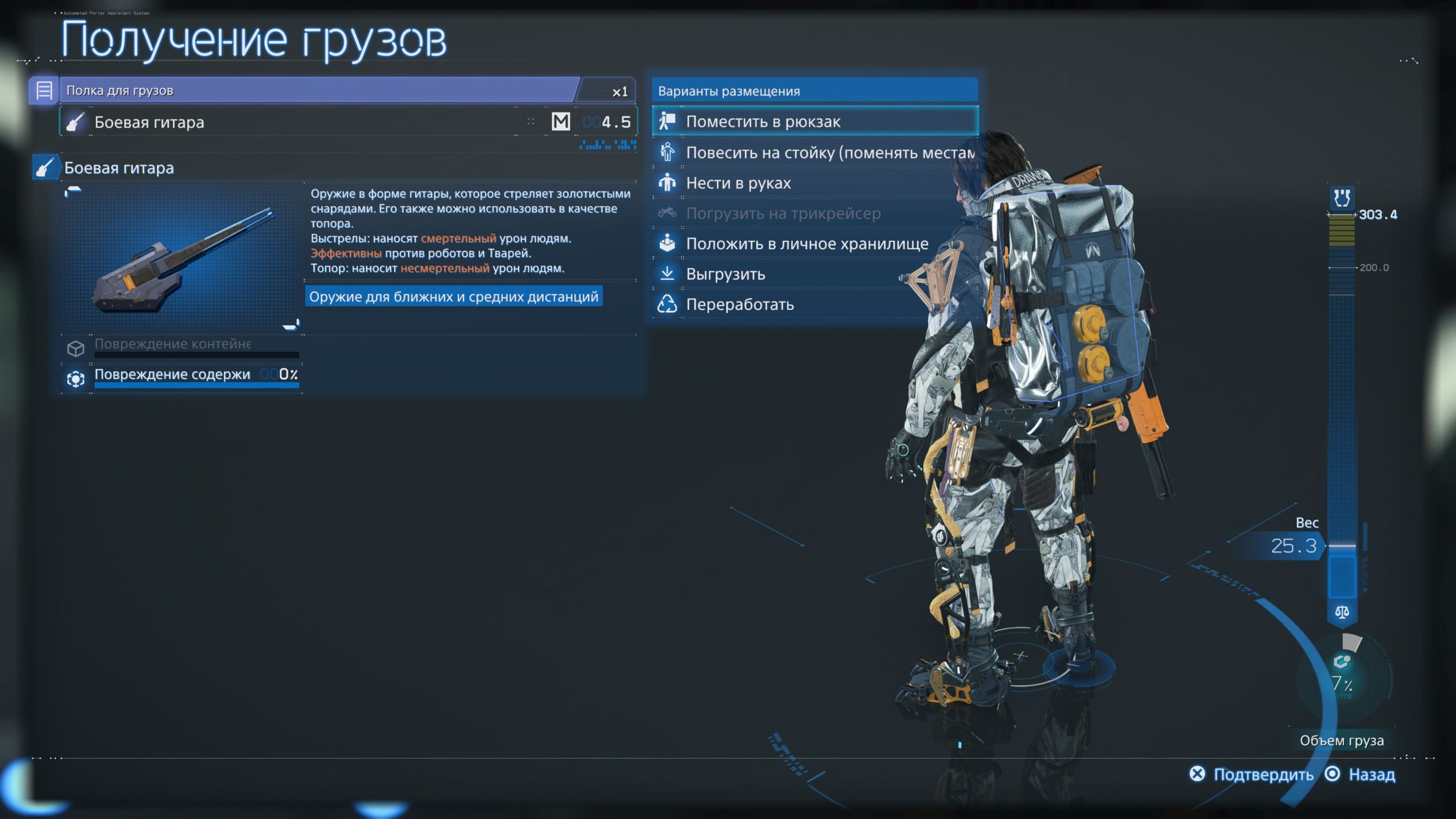1456x819 pixels.
Task: Click the carry-in-hands person icon
Action: (667, 183)
